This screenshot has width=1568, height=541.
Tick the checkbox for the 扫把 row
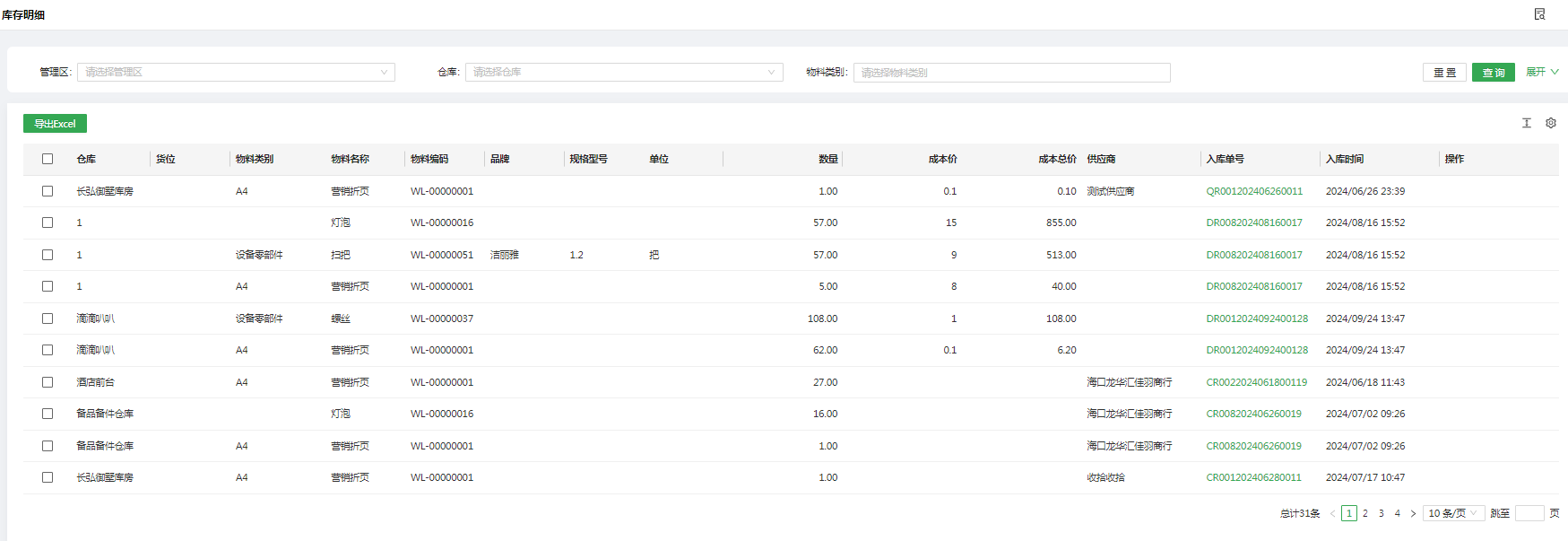point(48,255)
